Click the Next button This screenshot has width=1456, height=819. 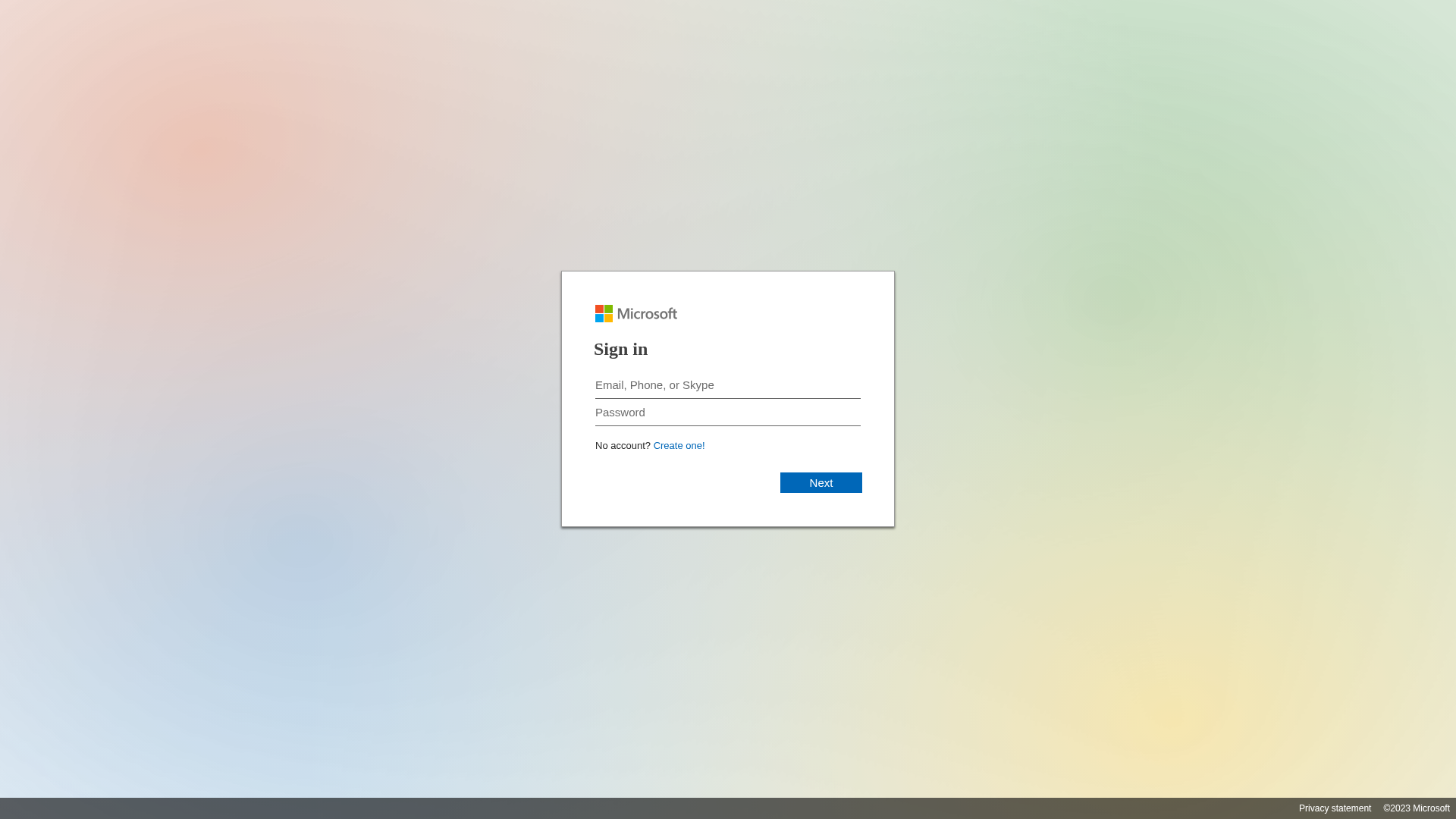point(821,483)
